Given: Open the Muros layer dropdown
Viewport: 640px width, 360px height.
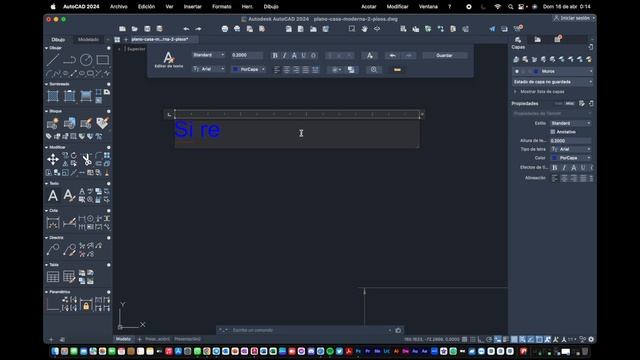Looking at the screenshot, I should click(552, 71).
